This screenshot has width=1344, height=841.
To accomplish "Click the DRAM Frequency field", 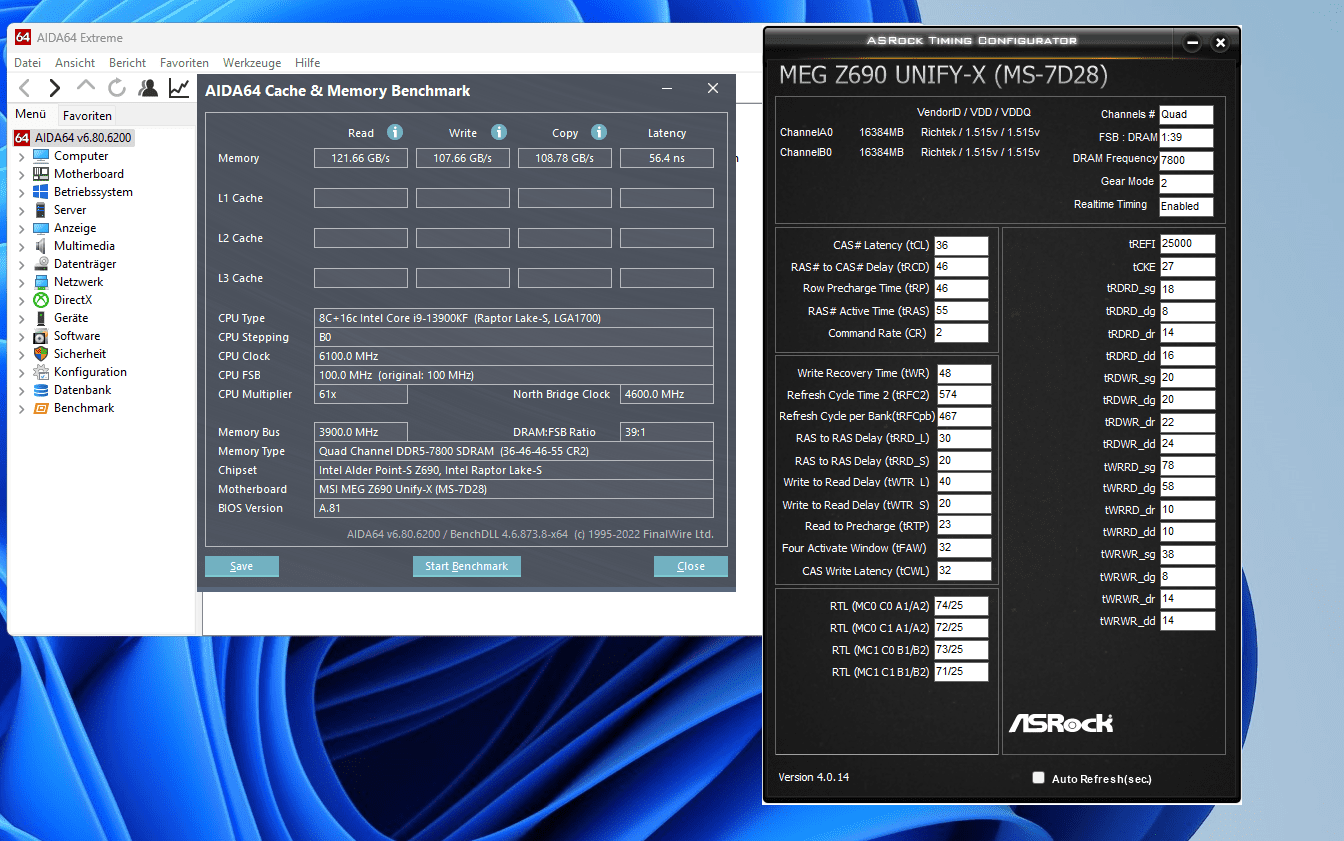I will click(1186, 160).
